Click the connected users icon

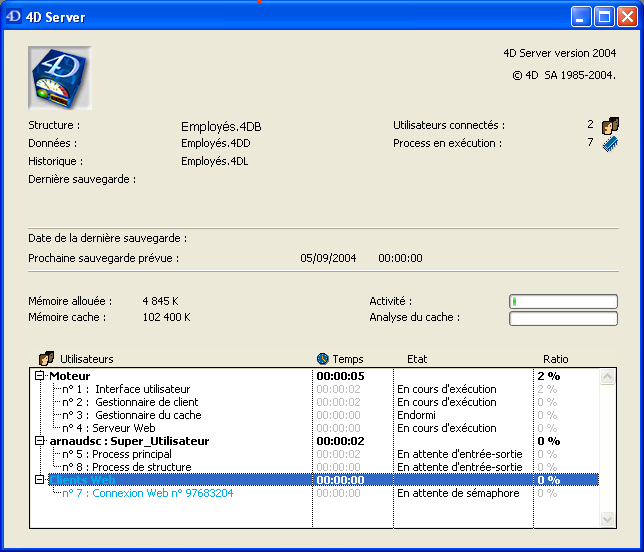pos(610,126)
